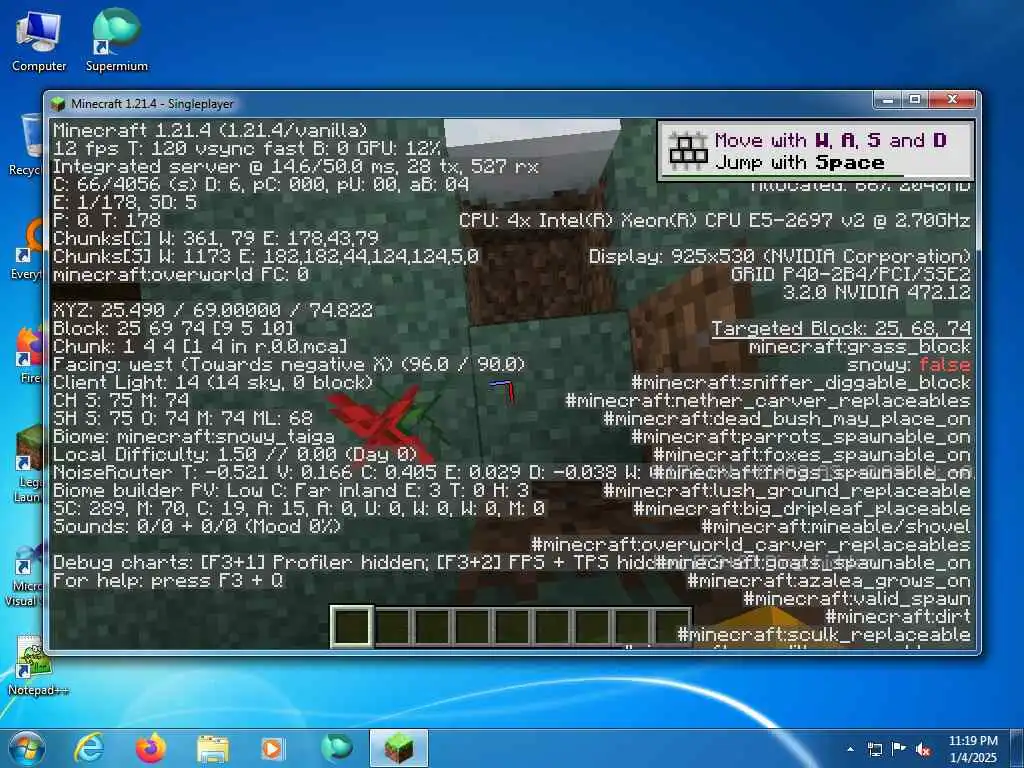Click the 'snowy: false' property text
This screenshot has height=768, width=1024.
(908, 365)
